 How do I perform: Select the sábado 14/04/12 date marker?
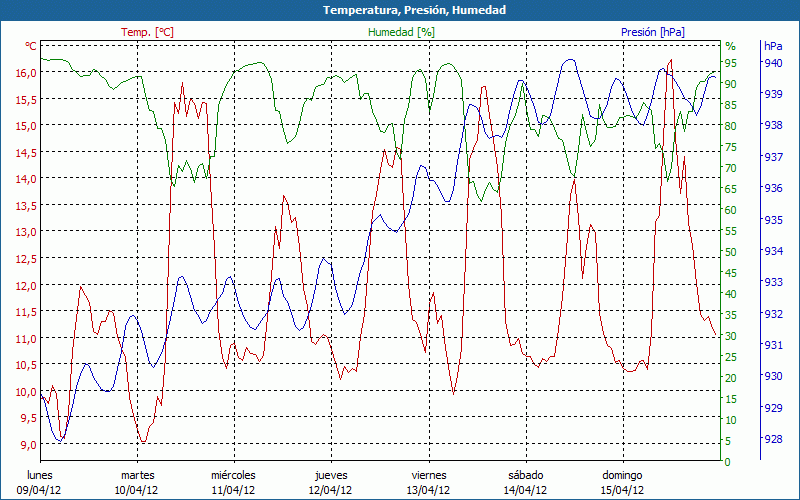coord(525,482)
